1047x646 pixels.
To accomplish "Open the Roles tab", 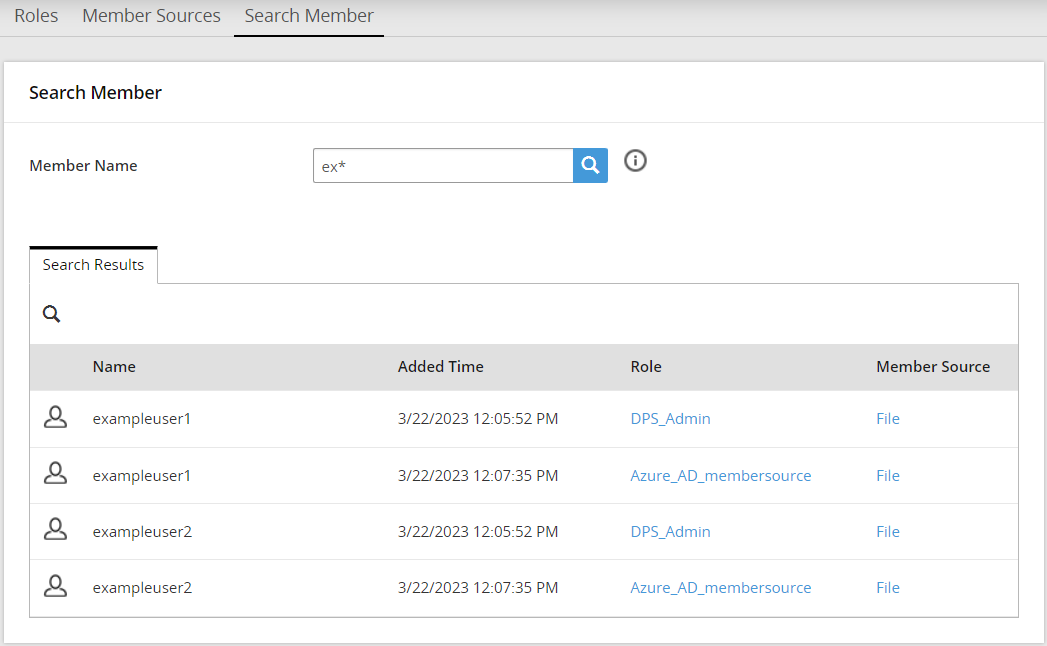I will click(x=36, y=16).
